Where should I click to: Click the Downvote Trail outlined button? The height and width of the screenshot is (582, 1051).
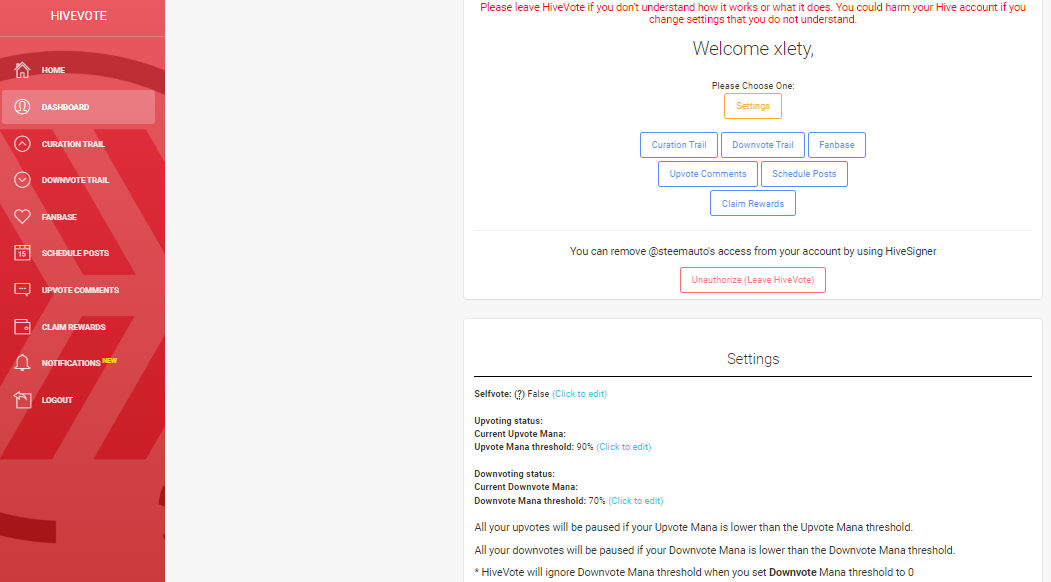(763, 145)
